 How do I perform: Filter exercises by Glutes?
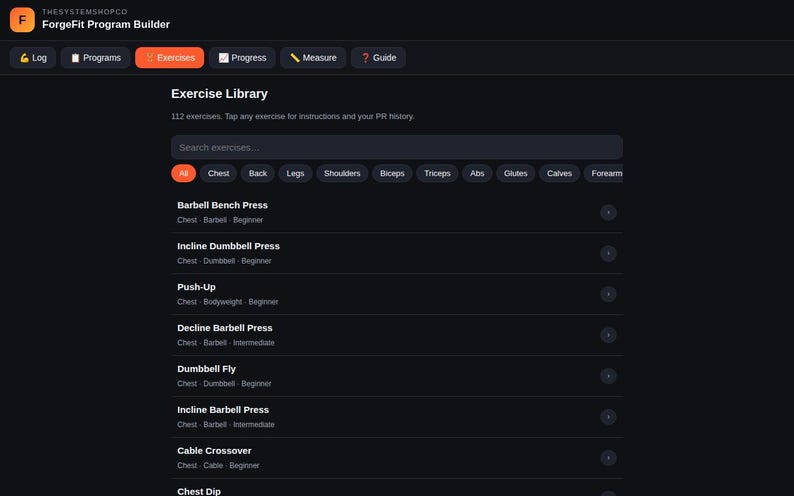pos(515,173)
